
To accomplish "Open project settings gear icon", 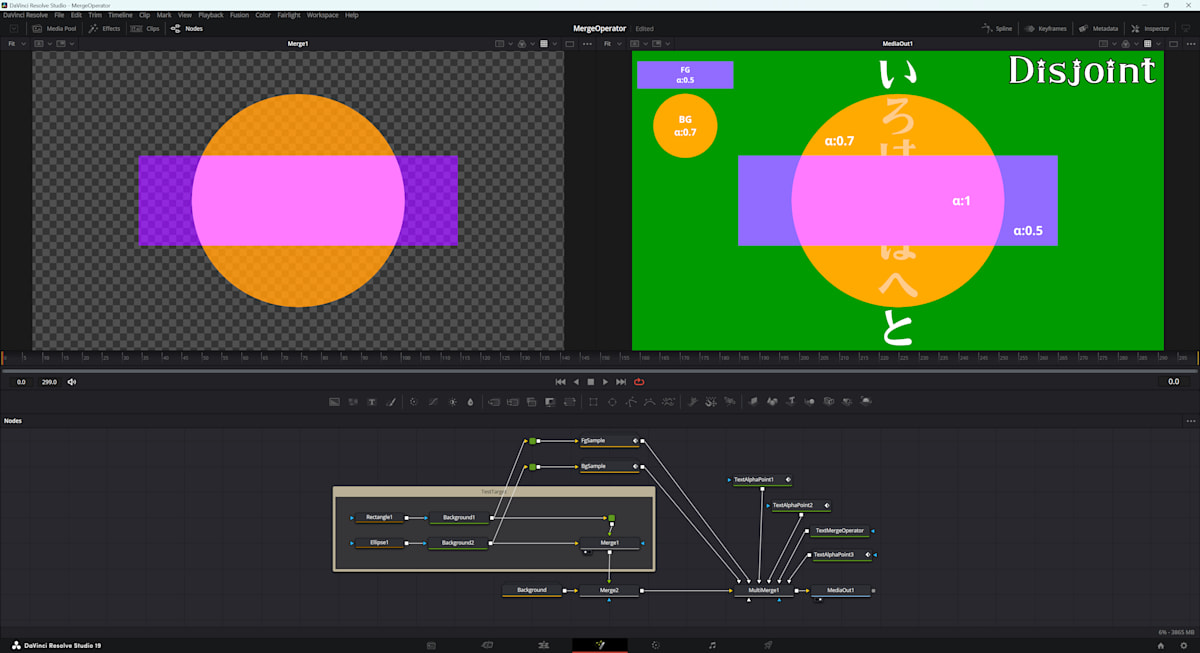I will click(x=1184, y=645).
